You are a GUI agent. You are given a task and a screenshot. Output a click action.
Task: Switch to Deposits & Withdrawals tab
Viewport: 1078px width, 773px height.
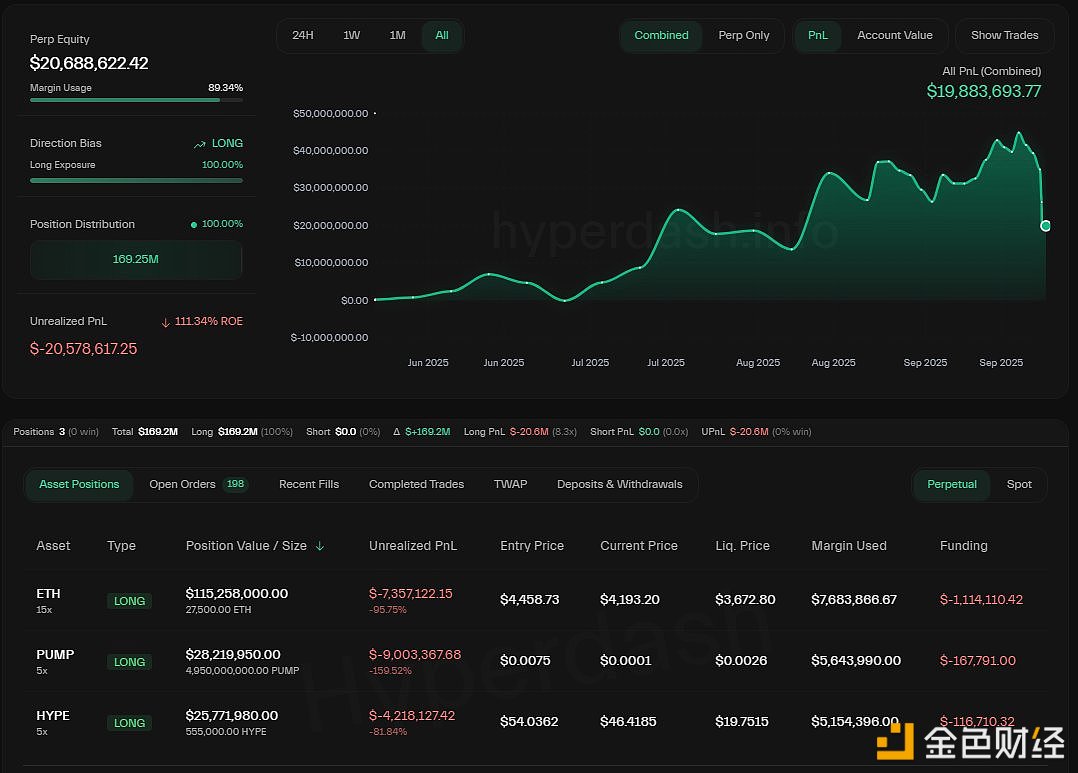[x=619, y=484]
